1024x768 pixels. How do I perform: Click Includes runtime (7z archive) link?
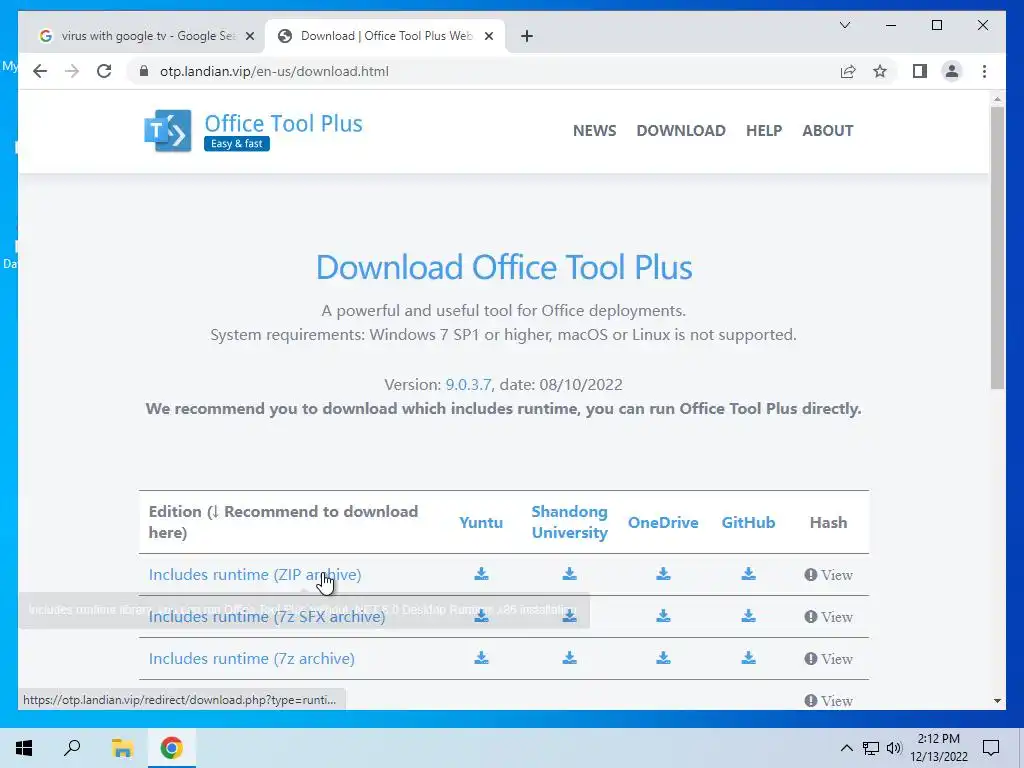pyautogui.click(x=251, y=658)
